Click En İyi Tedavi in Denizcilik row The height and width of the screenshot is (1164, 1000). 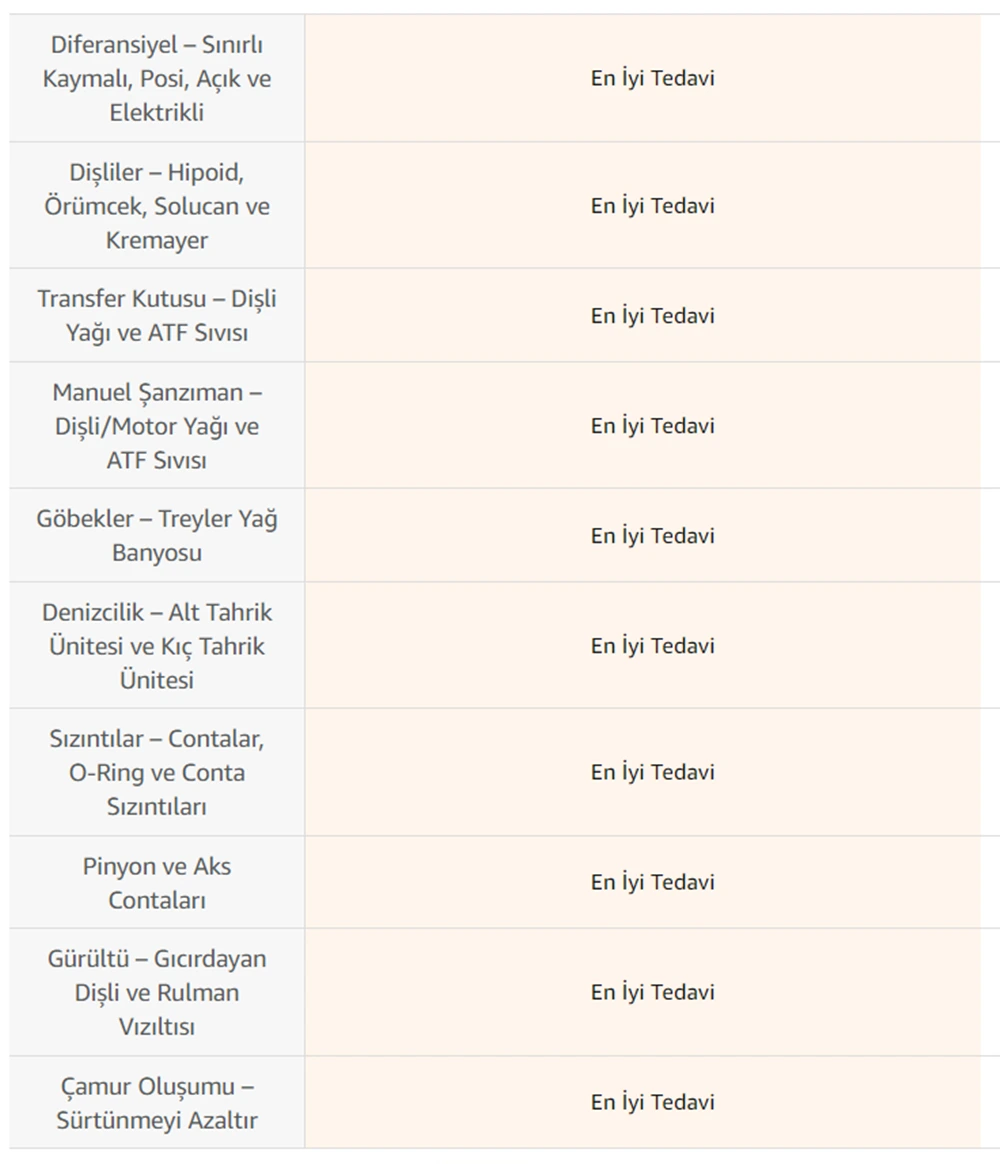point(653,646)
